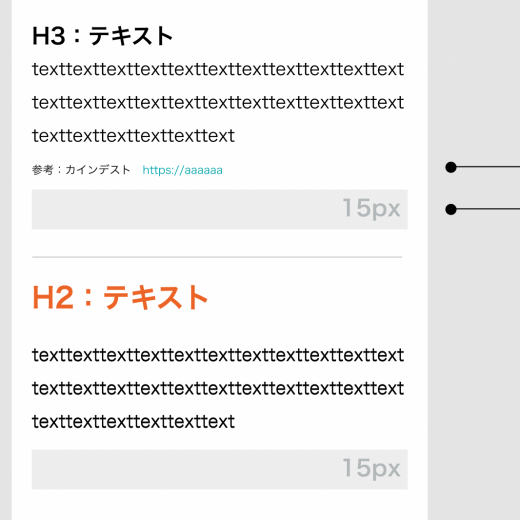
Task: Click the lower black annotation dot
Action: click(451, 209)
